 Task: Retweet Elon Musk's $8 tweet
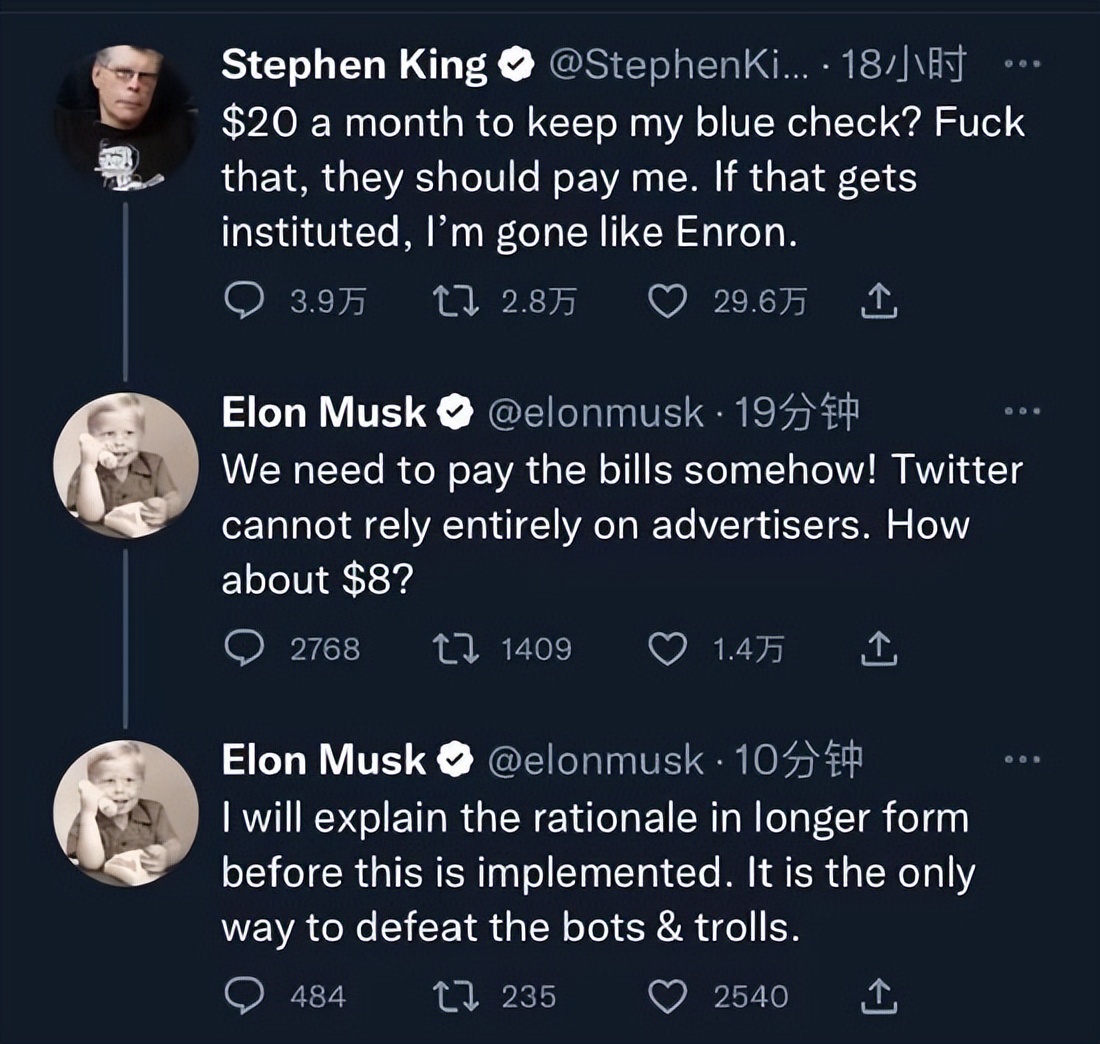click(453, 650)
